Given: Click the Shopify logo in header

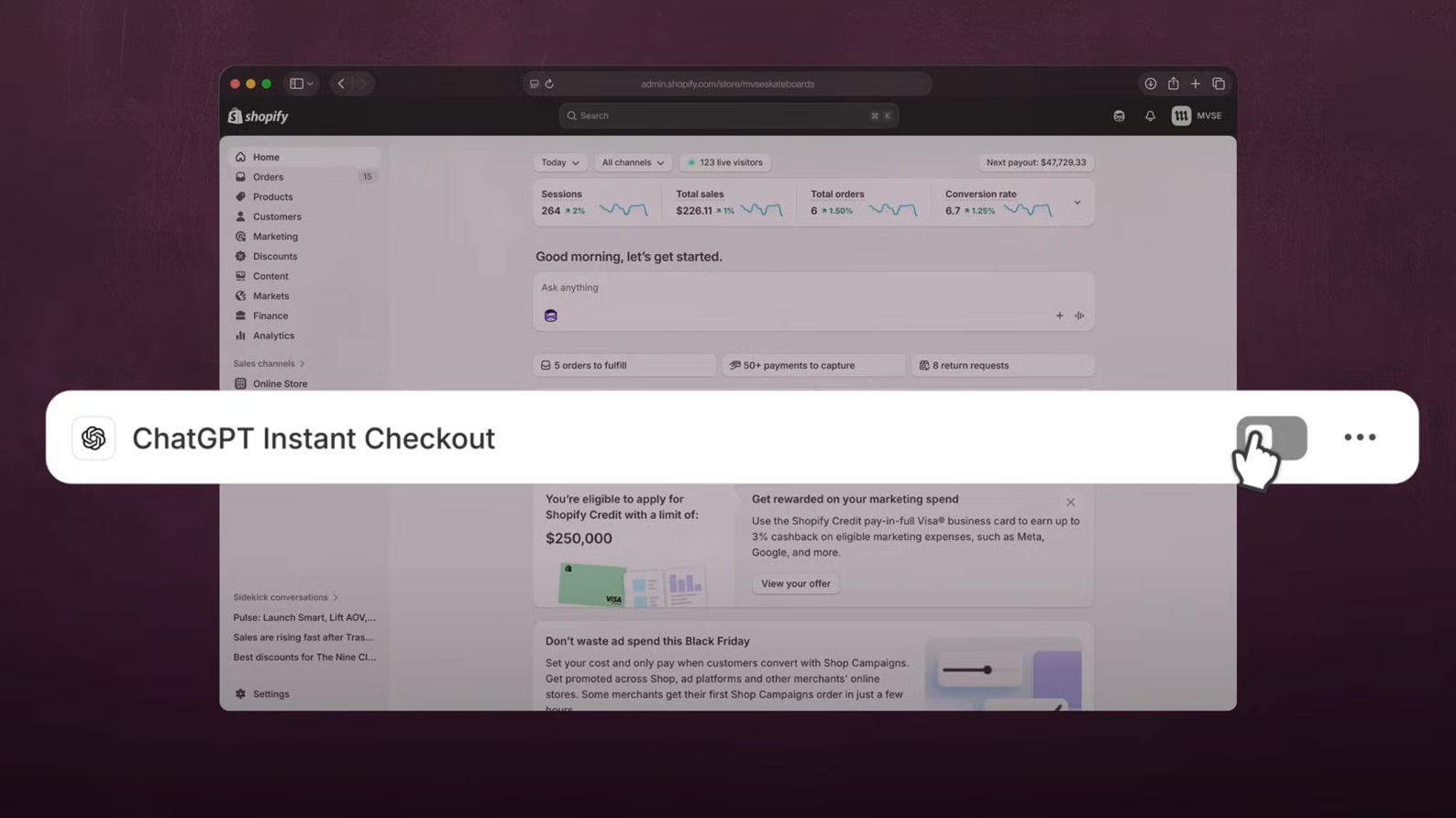Looking at the screenshot, I should coord(258,116).
